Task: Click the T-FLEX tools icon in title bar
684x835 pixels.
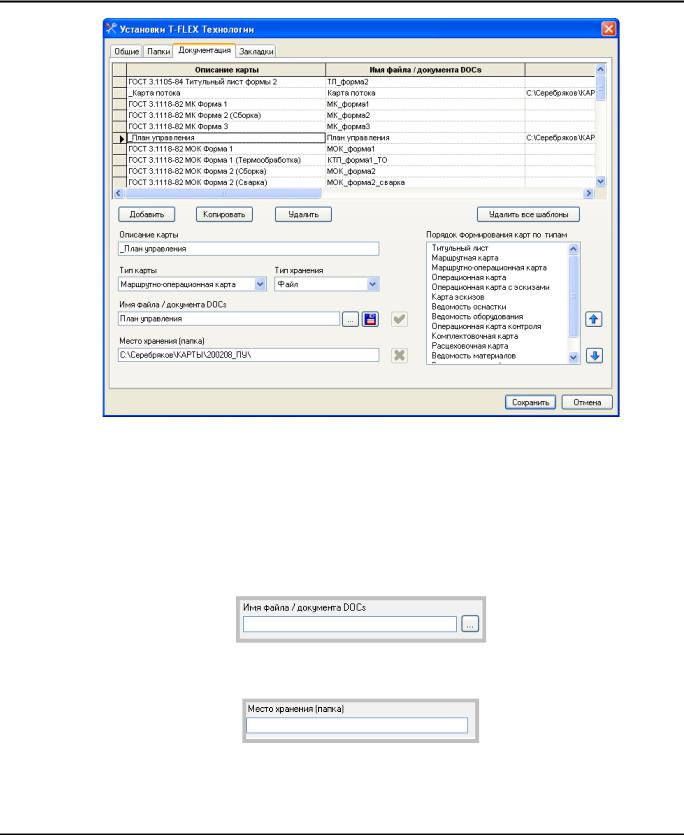Action: pyautogui.click(x=111, y=29)
